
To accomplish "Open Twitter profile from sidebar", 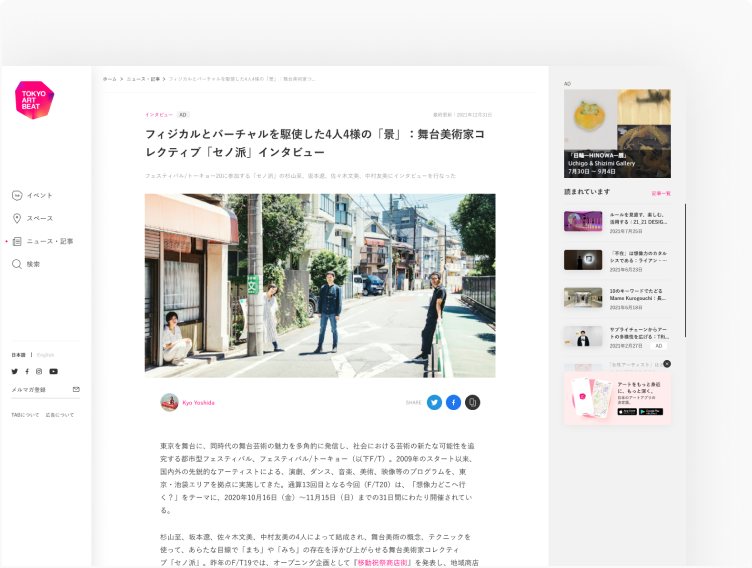I will coord(15,371).
